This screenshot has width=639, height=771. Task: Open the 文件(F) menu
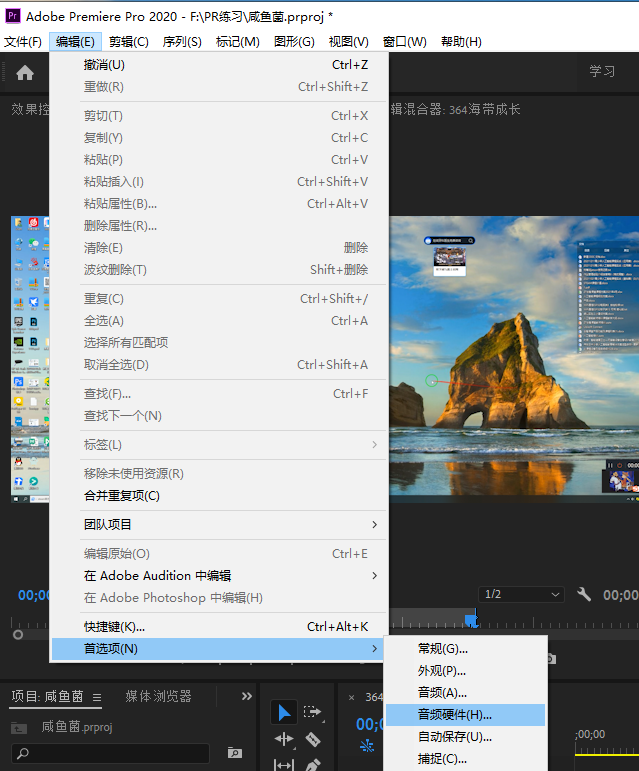coord(23,42)
